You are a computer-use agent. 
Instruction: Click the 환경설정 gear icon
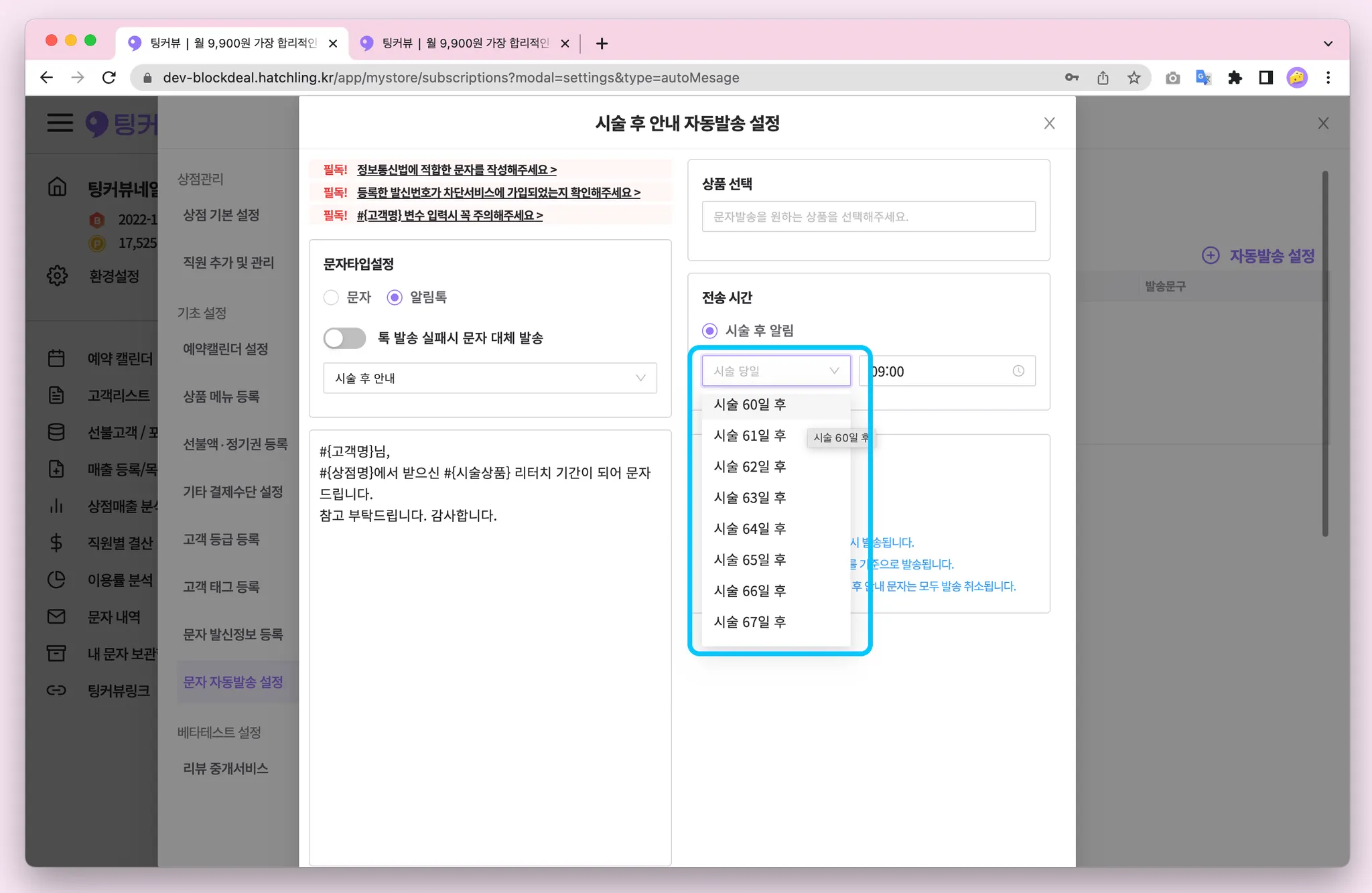point(58,275)
